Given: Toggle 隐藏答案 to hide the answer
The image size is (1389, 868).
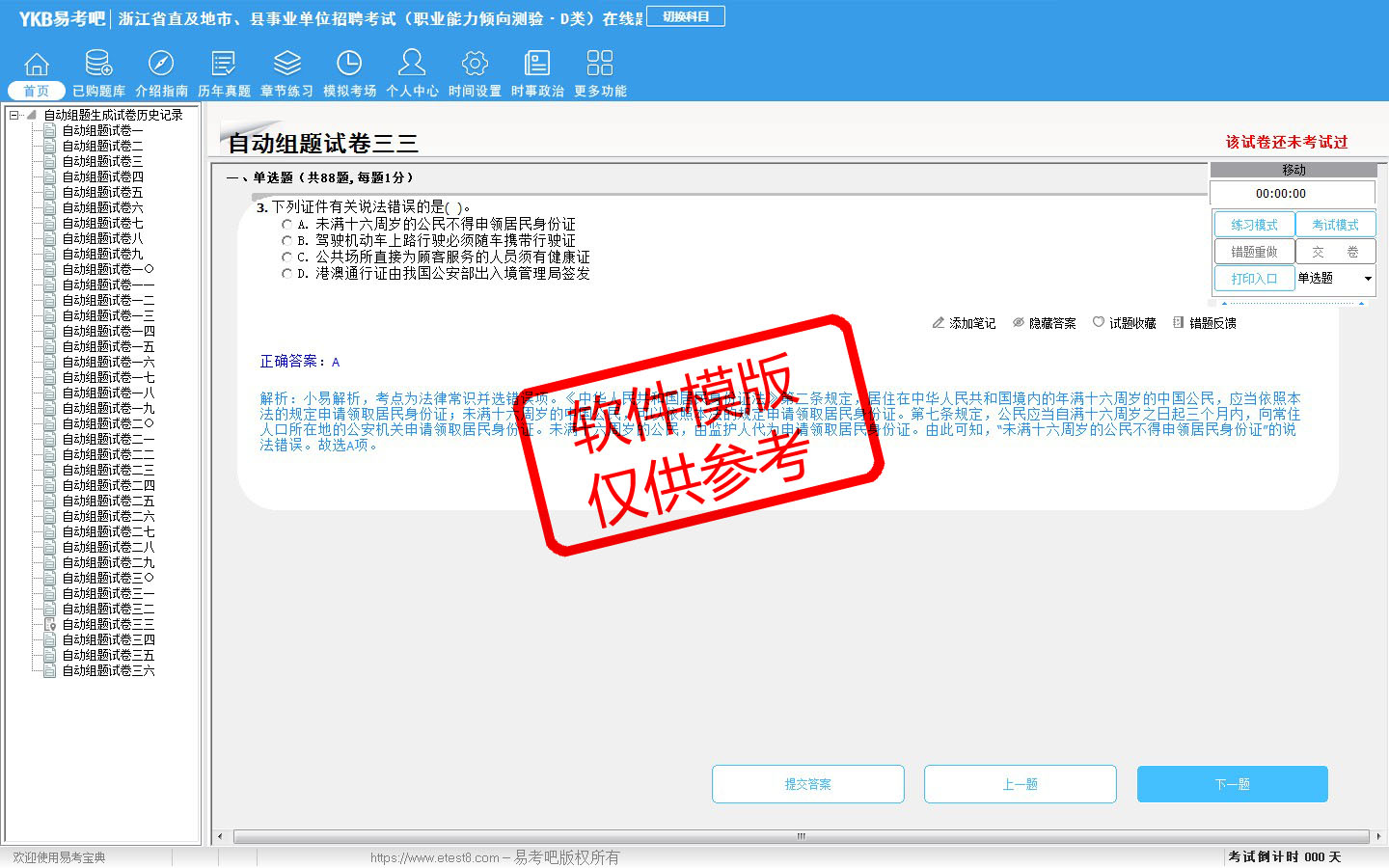Looking at the screenshot, I should click(1044, 323).
